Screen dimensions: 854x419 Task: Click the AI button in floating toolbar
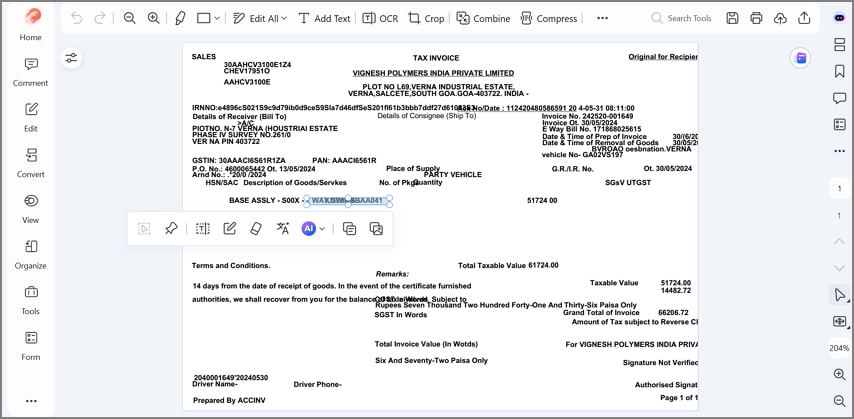[309, 229]
